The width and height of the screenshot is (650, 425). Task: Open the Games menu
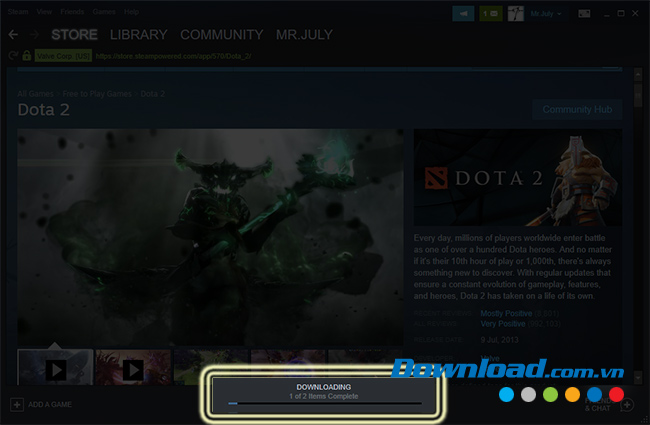tap(104, 12)
